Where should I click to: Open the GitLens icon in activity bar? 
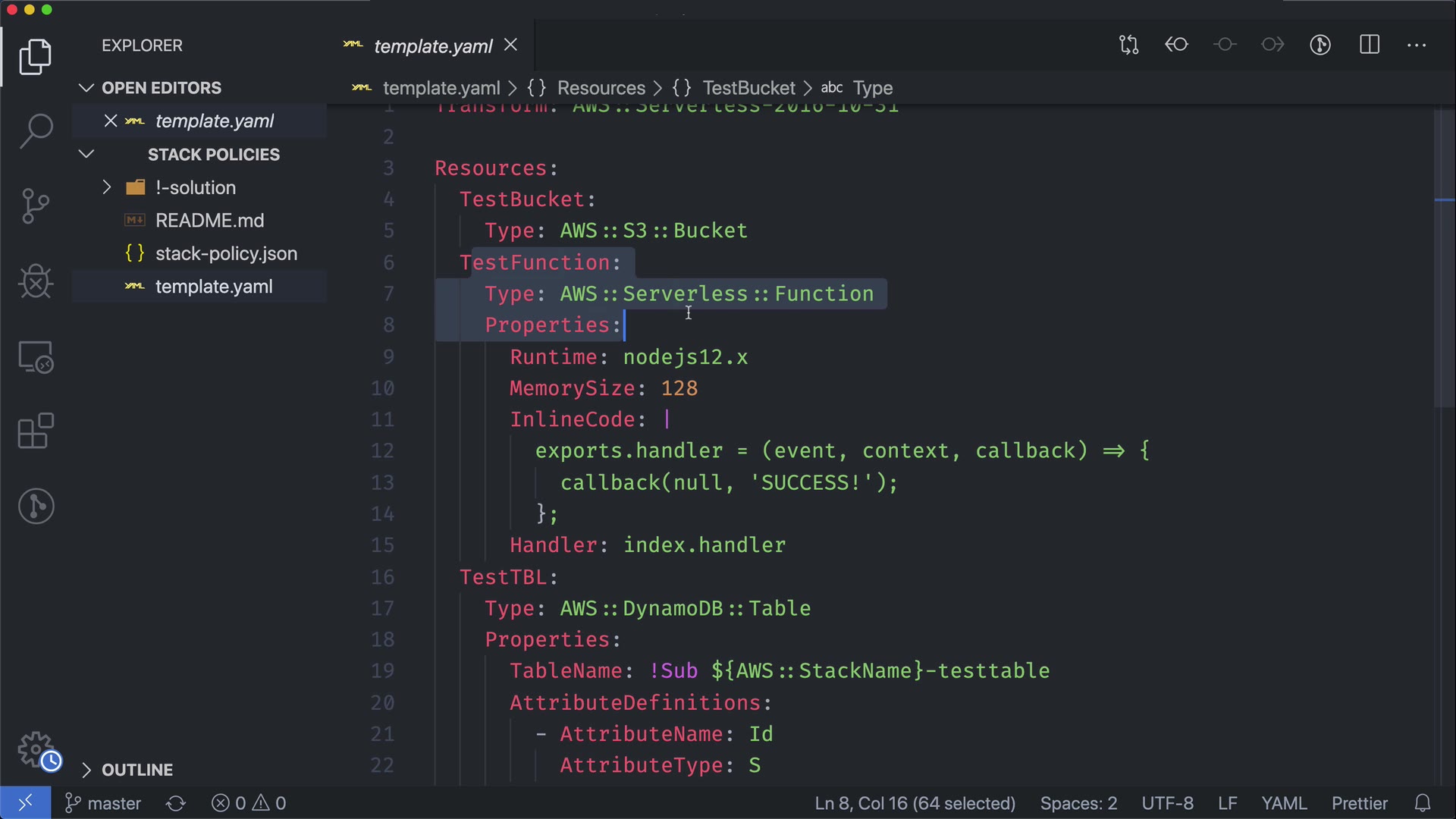[x=36, y=506]
